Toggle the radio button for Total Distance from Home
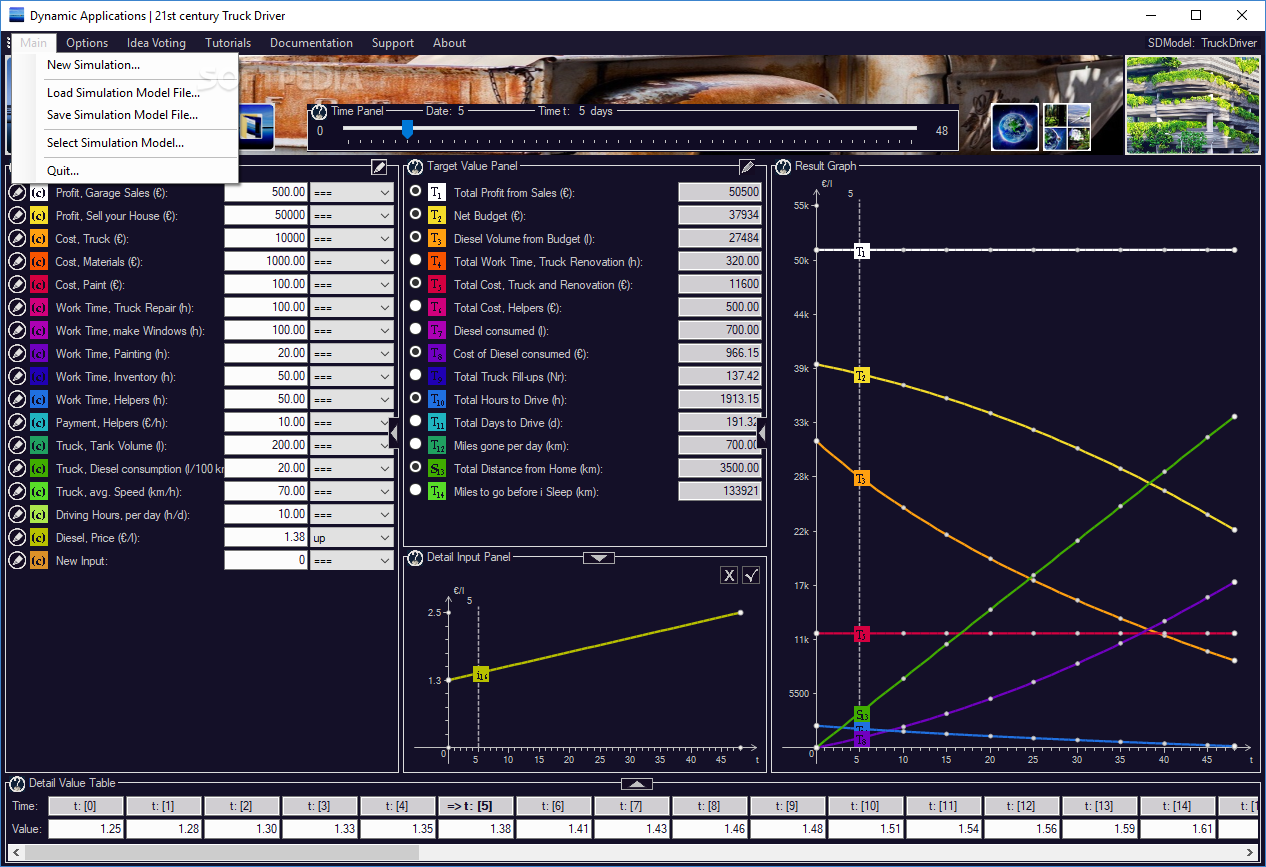The width and height of the screenshot is (1266, 867). 415,467
